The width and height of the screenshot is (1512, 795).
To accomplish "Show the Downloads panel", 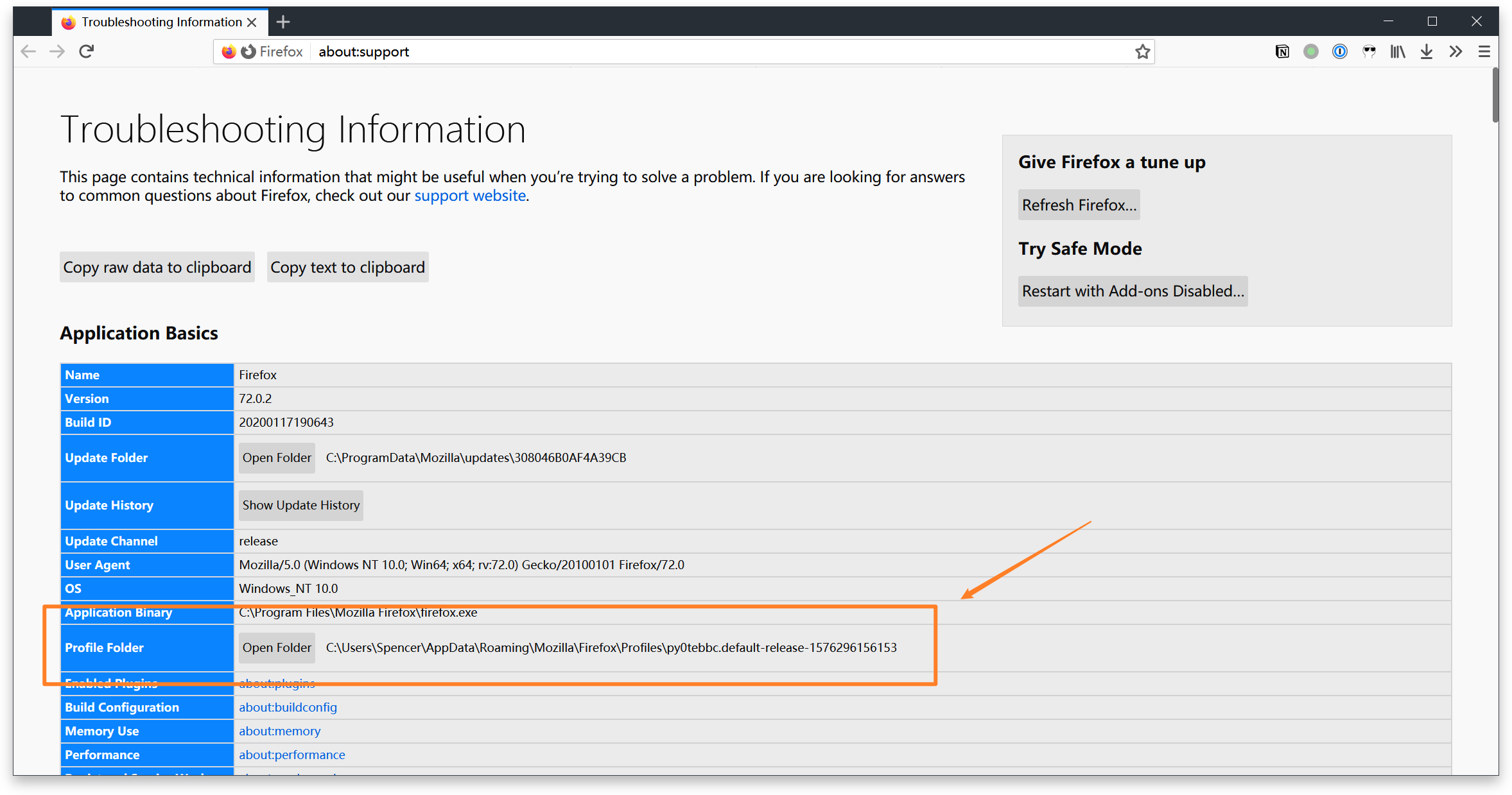I will tap(1427, 52).
